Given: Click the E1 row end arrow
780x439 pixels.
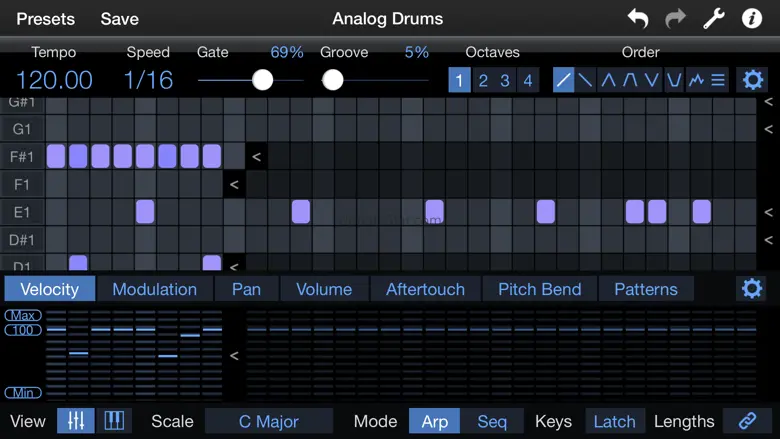Looking at the screenshot, I should click(769, 212).
